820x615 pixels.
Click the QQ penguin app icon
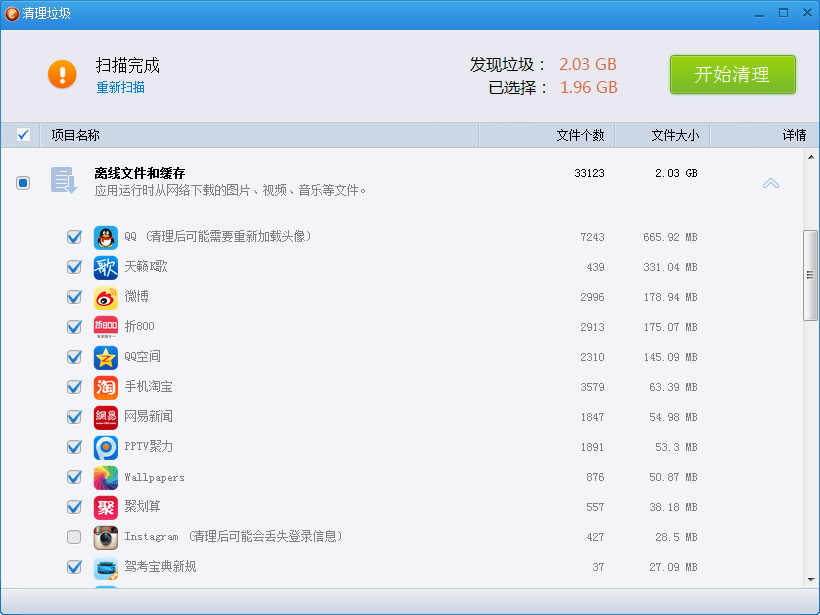[x=106, y=238]
